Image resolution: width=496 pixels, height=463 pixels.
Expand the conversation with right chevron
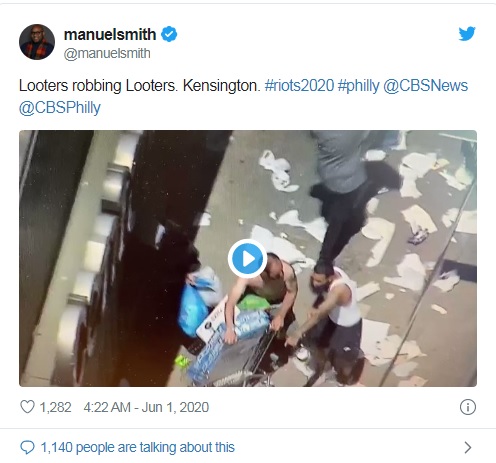pyautogui.click(x=468, y=447)
